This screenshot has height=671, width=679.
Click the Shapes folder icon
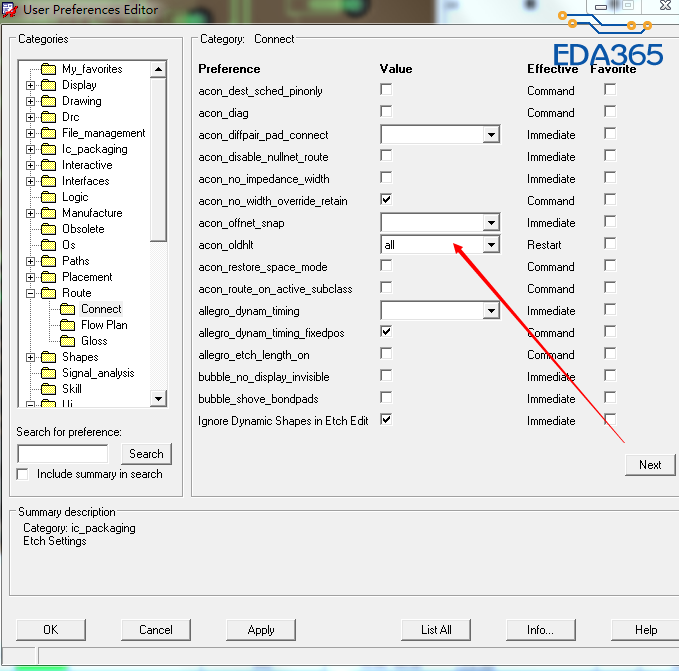click(x=48, y=357)
